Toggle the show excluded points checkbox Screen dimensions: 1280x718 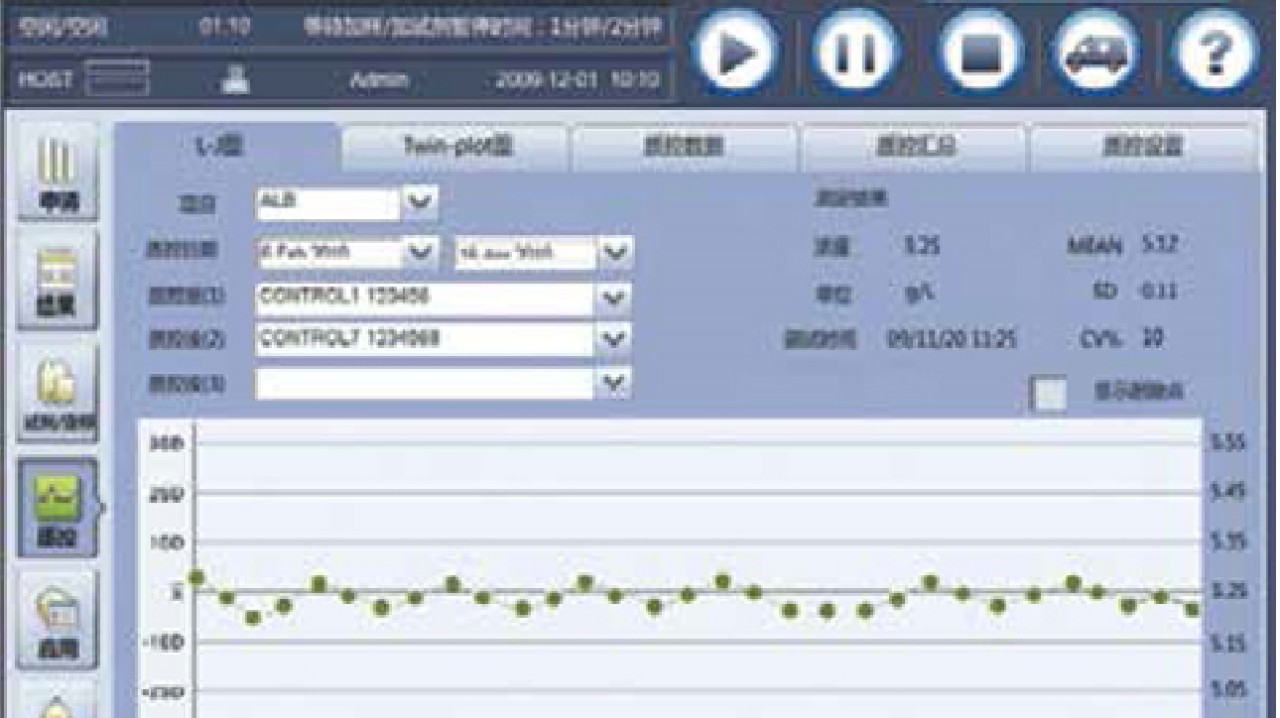click(1049, 393)
